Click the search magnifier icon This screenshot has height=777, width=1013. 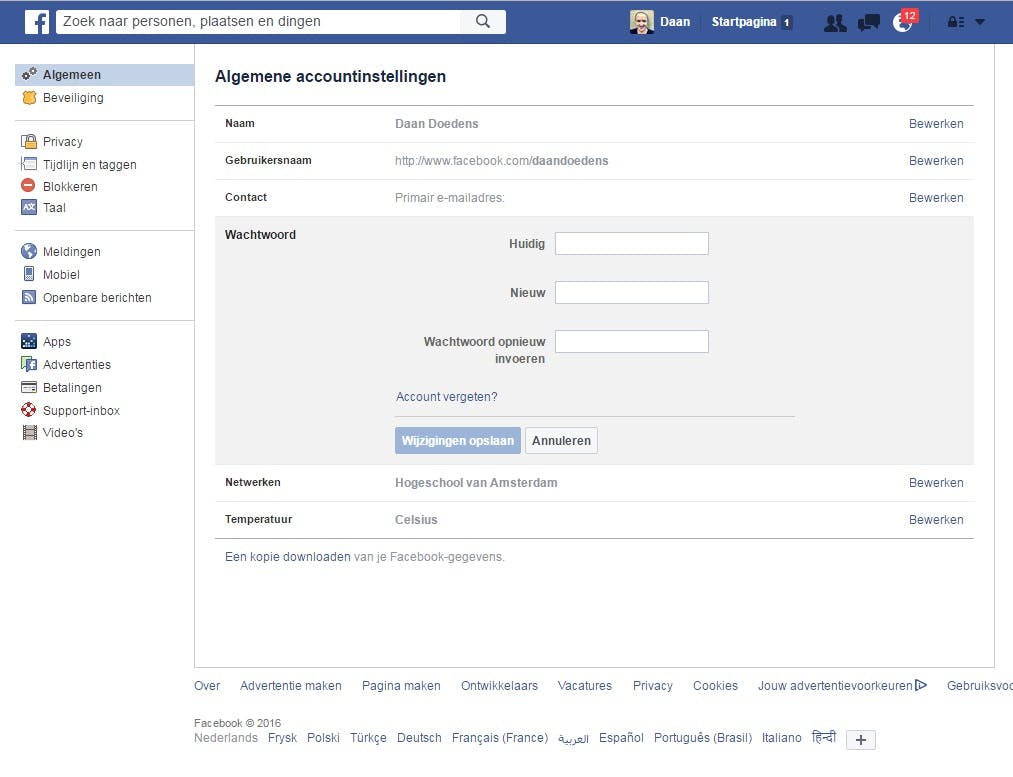pyautogui.click(x=483, y=21)
